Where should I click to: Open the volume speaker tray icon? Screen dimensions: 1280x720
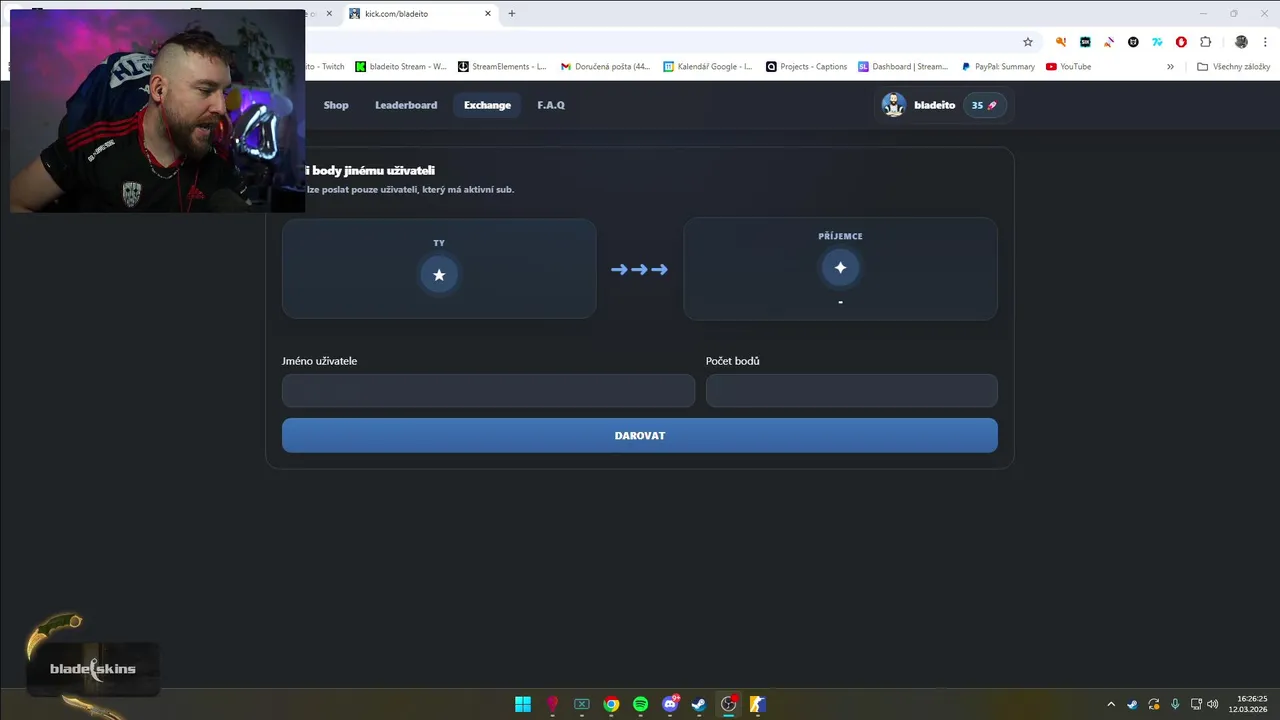click(x=1212, y=704)
